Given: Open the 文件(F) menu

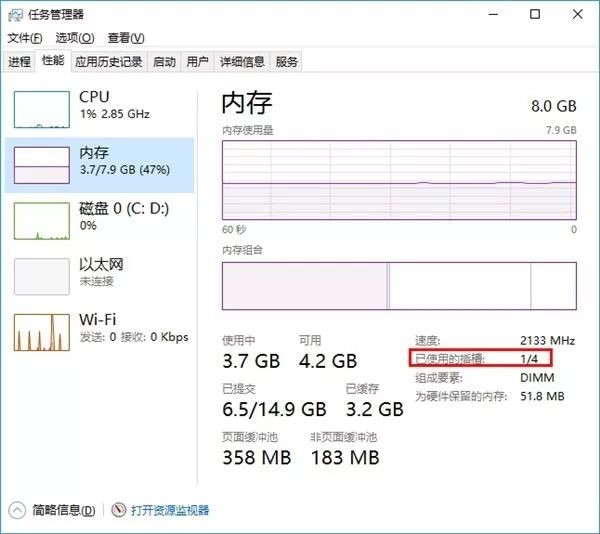Looking at the screenshot, I should tap(25, 38).
